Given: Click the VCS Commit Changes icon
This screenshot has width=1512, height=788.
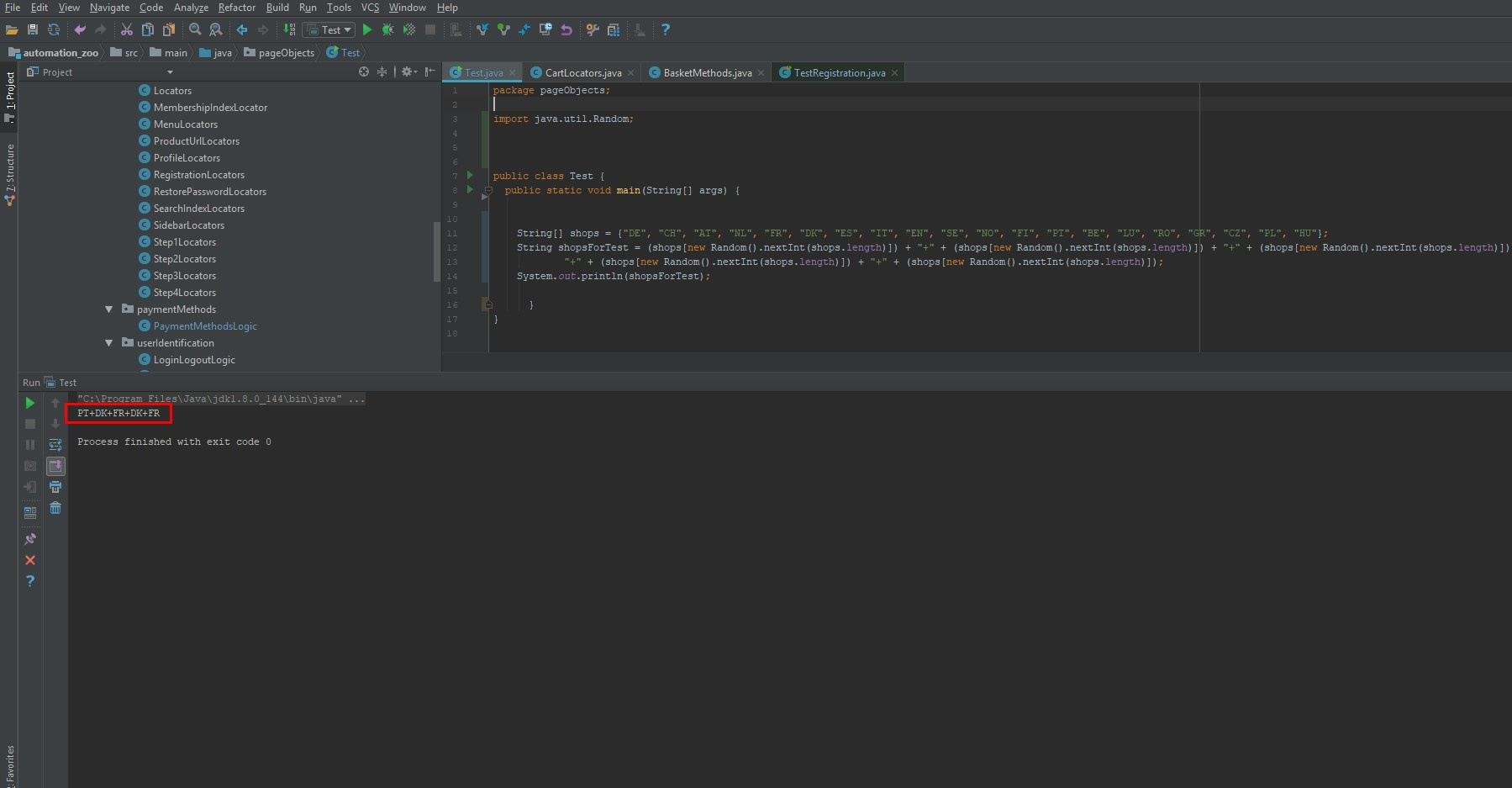Looking at the screenshot, I should tap(503, 29).
